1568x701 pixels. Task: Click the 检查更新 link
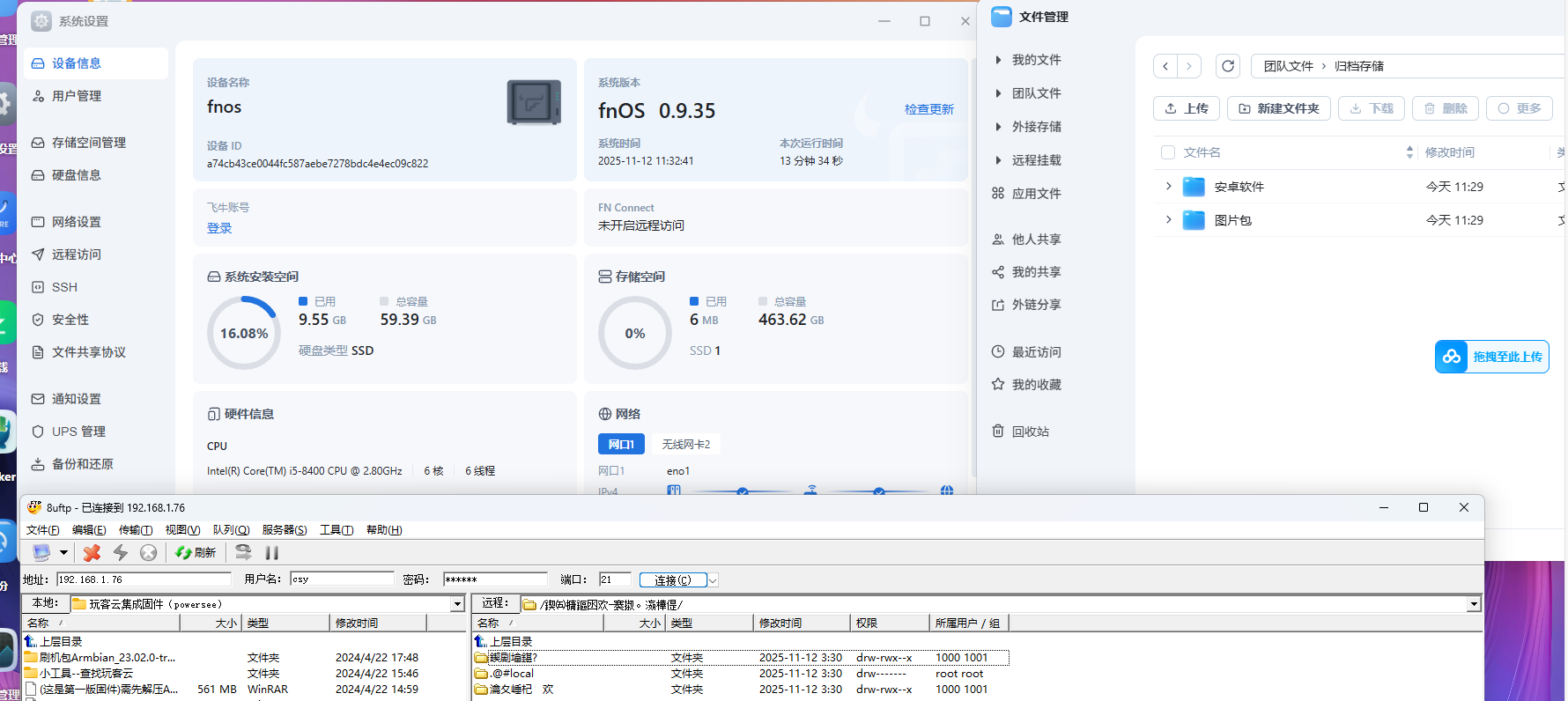(929, 109)
